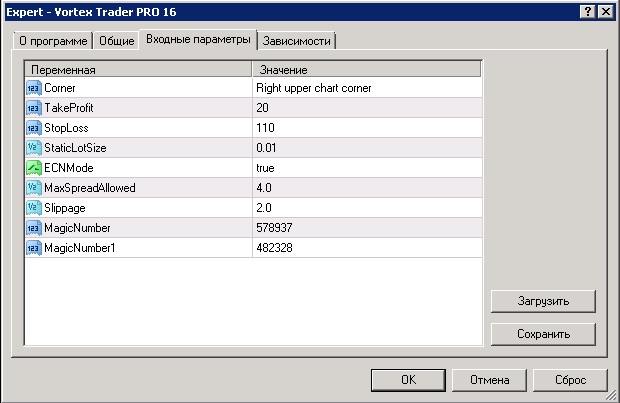
Task: Select the MagicNumber value 578937
Action: pos(274,228)
